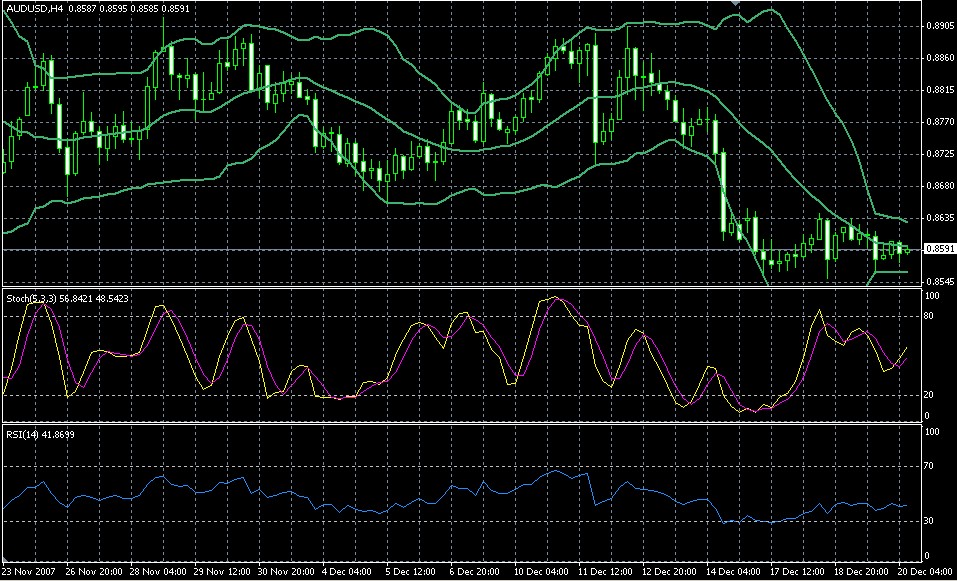The height and width of the screenshot is (581, 957).
Task: Click the 28 Nov 04:00 time label
Action: tap(157, 572)
